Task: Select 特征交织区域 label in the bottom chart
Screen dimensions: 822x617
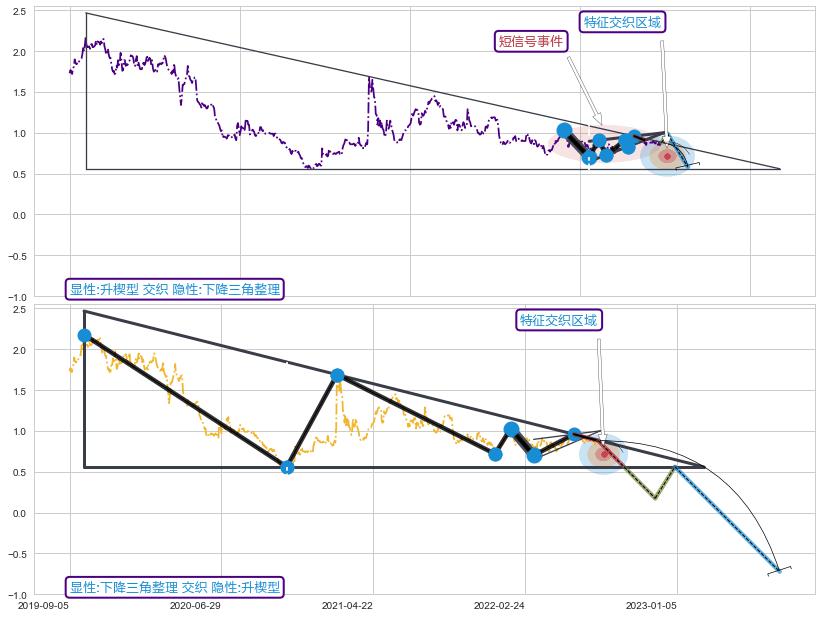Action: (x=558, y=320)
